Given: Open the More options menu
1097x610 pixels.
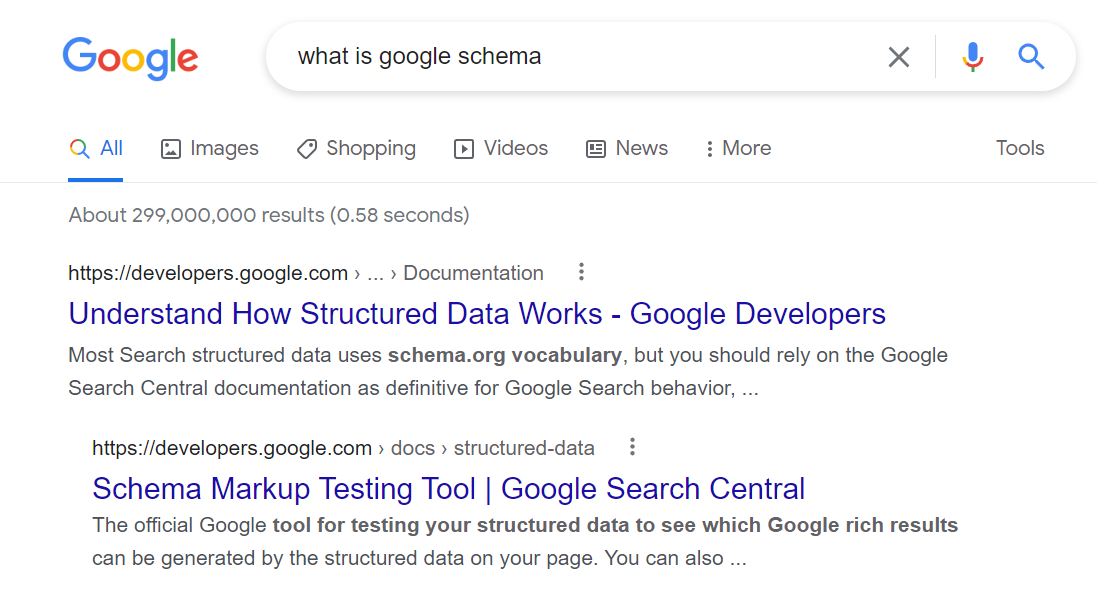Looking at the screenshot, I should click(x=737, y=147).
